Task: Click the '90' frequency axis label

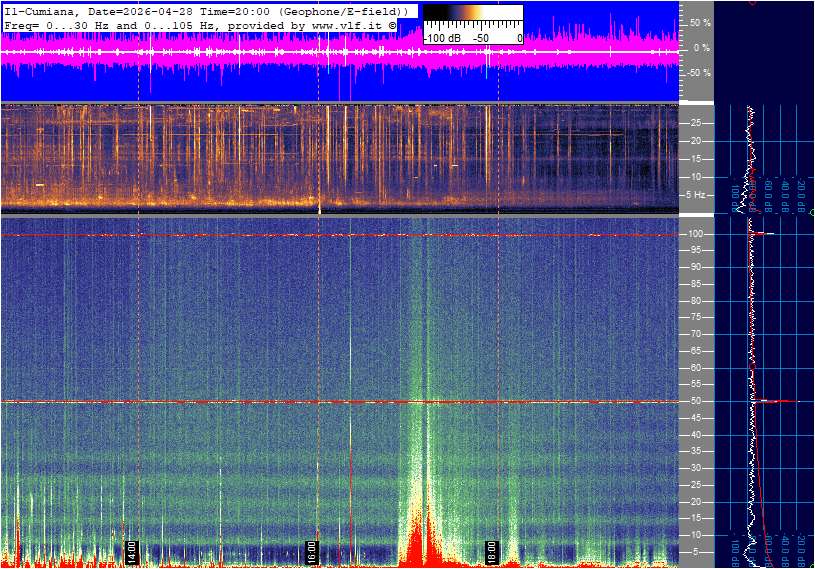Action: tap(696, 267)
